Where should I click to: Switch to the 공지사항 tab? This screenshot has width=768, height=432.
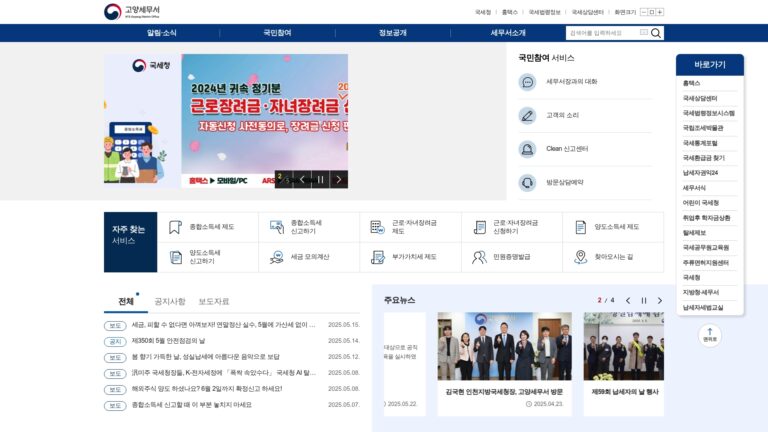pos(169,301)
